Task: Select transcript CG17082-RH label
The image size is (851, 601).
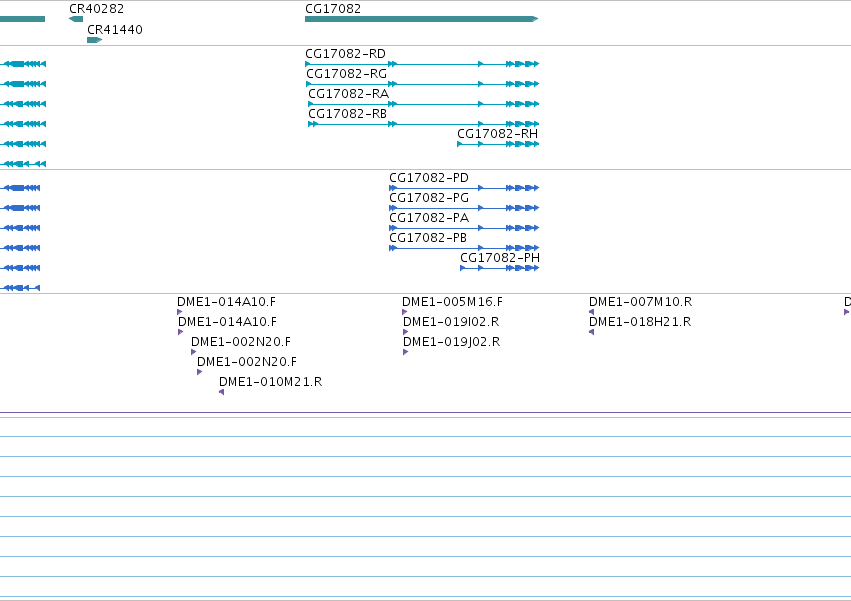Action: coord(498,134)
